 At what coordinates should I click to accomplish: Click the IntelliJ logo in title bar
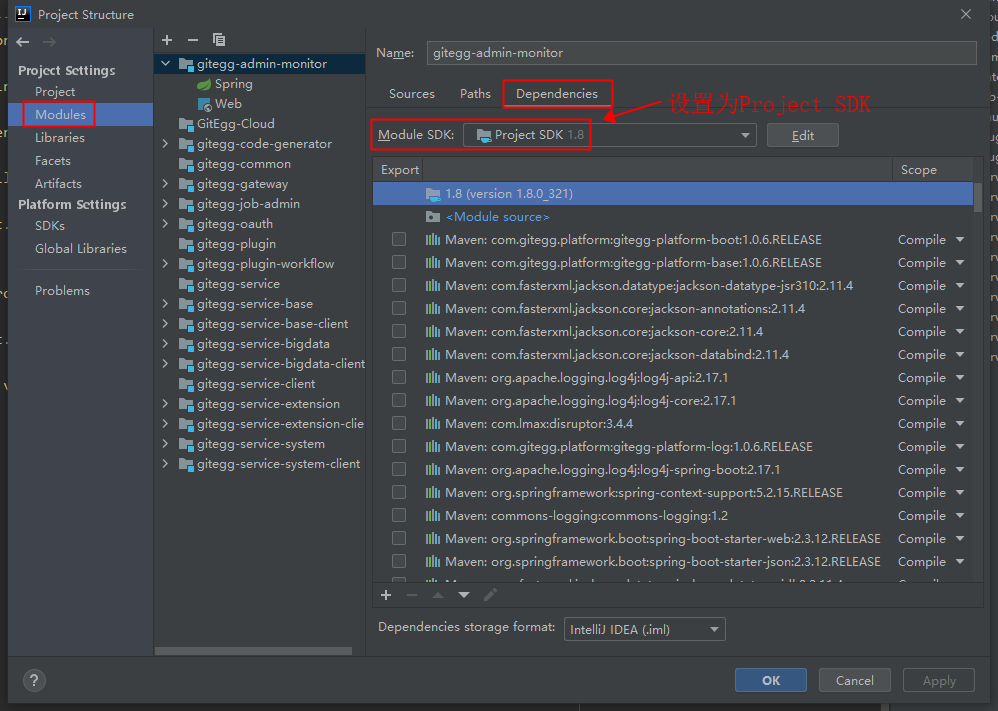point(22,14)
